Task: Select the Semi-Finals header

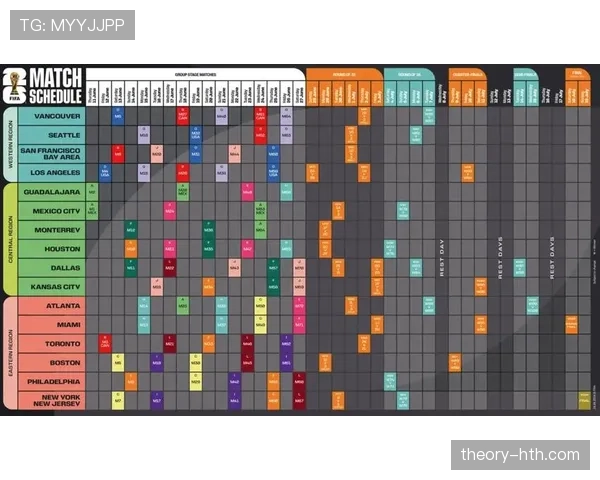Action: 526,74
